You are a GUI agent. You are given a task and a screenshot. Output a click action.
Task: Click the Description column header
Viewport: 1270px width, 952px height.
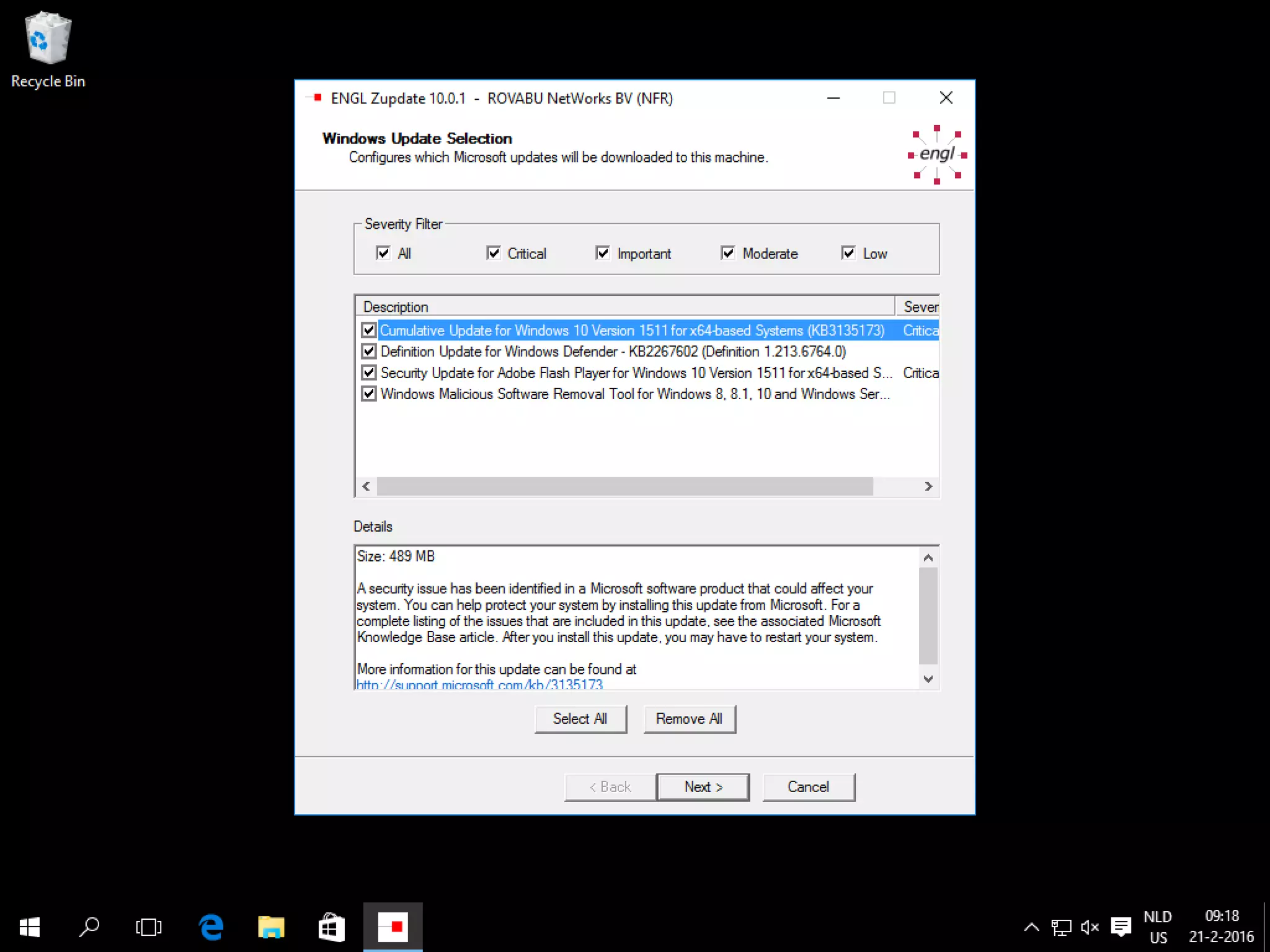point(625,307)
